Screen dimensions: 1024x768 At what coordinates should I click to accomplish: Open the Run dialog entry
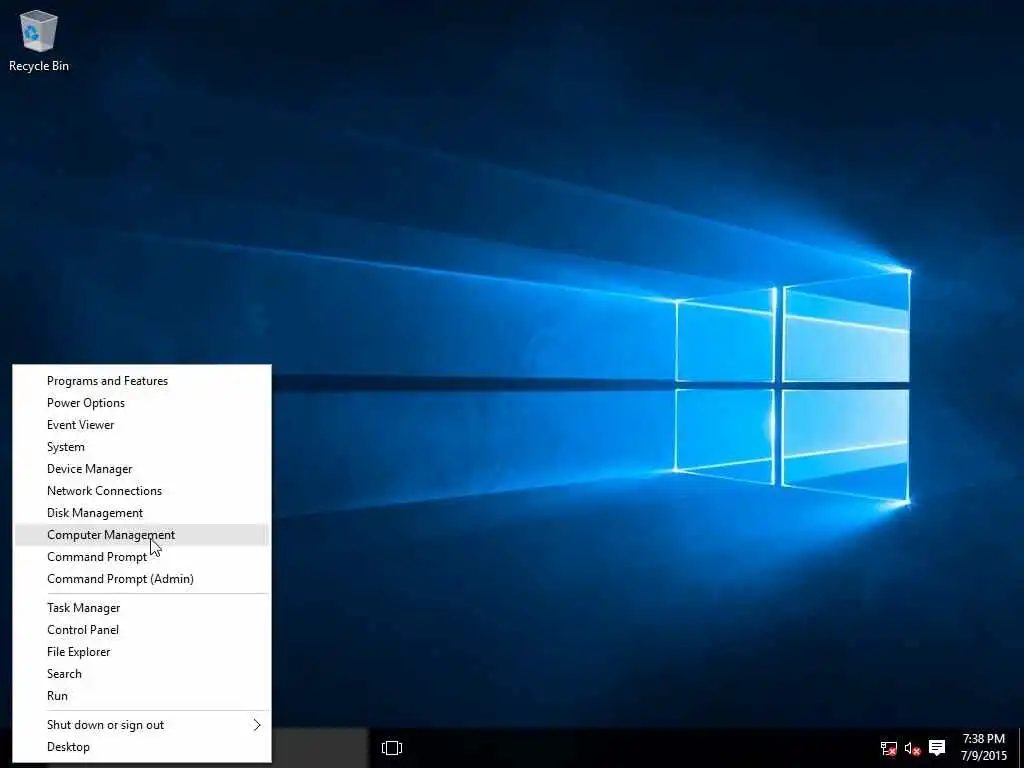tap(142, 696)
